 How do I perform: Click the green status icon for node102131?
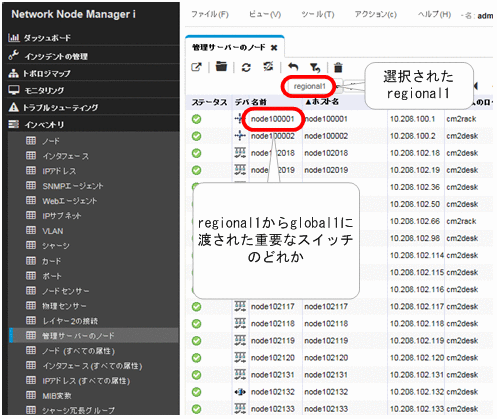coord(197,375)
